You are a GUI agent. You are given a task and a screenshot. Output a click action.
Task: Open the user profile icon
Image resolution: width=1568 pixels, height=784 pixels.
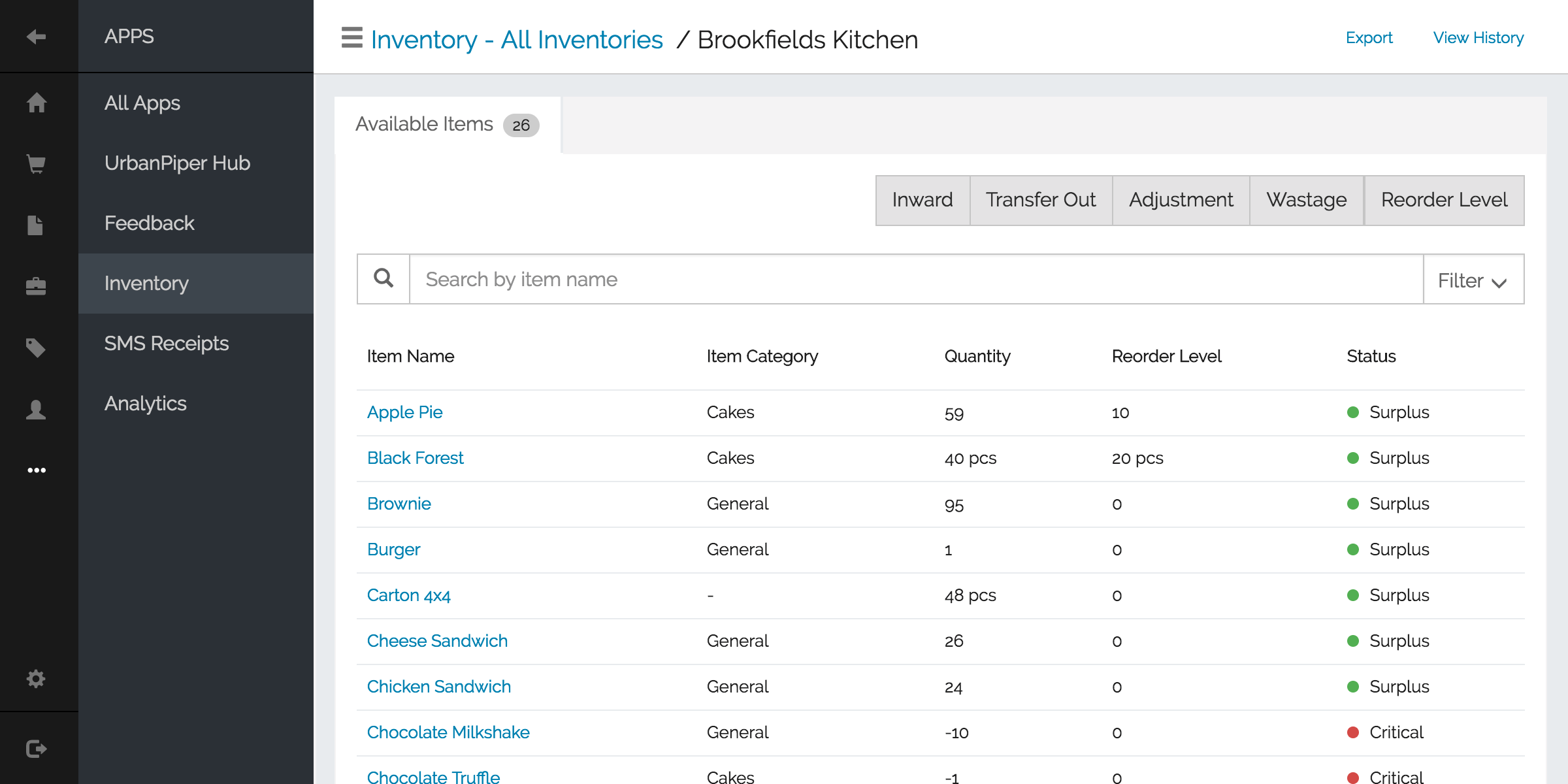(x=36, y=410)
